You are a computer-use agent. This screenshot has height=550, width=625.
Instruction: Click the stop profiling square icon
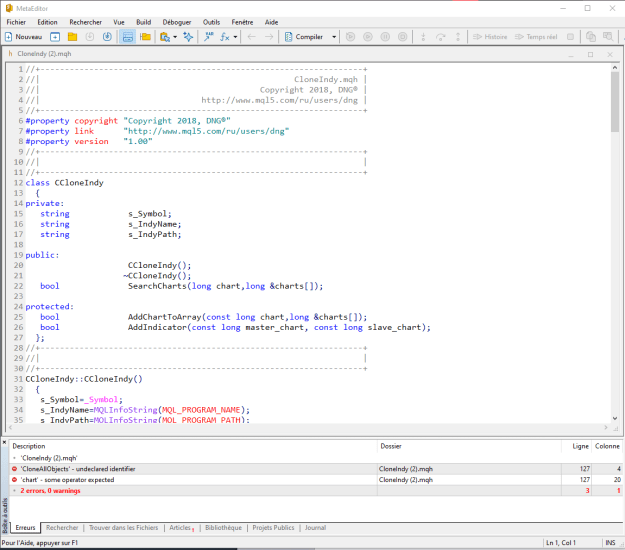570,37
